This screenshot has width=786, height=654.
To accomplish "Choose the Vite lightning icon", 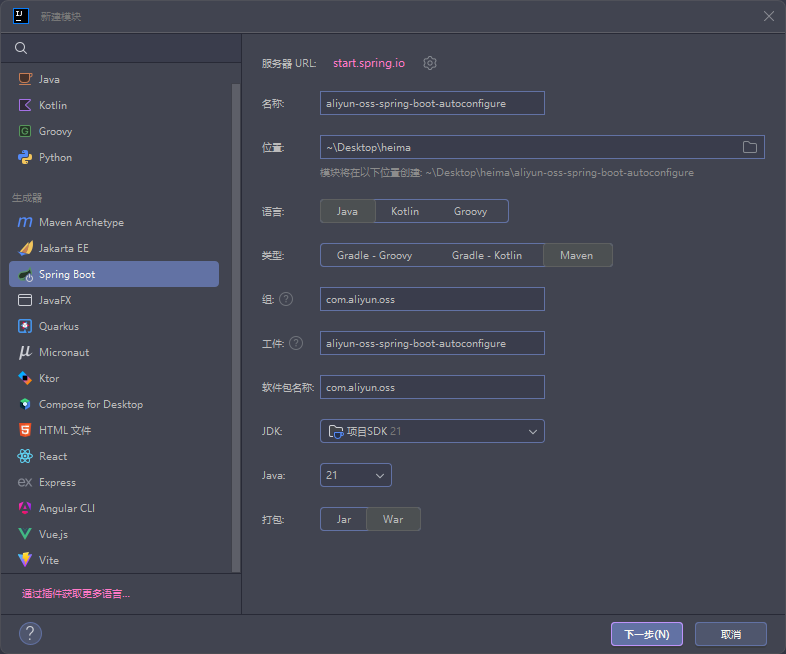I will 25,560.
